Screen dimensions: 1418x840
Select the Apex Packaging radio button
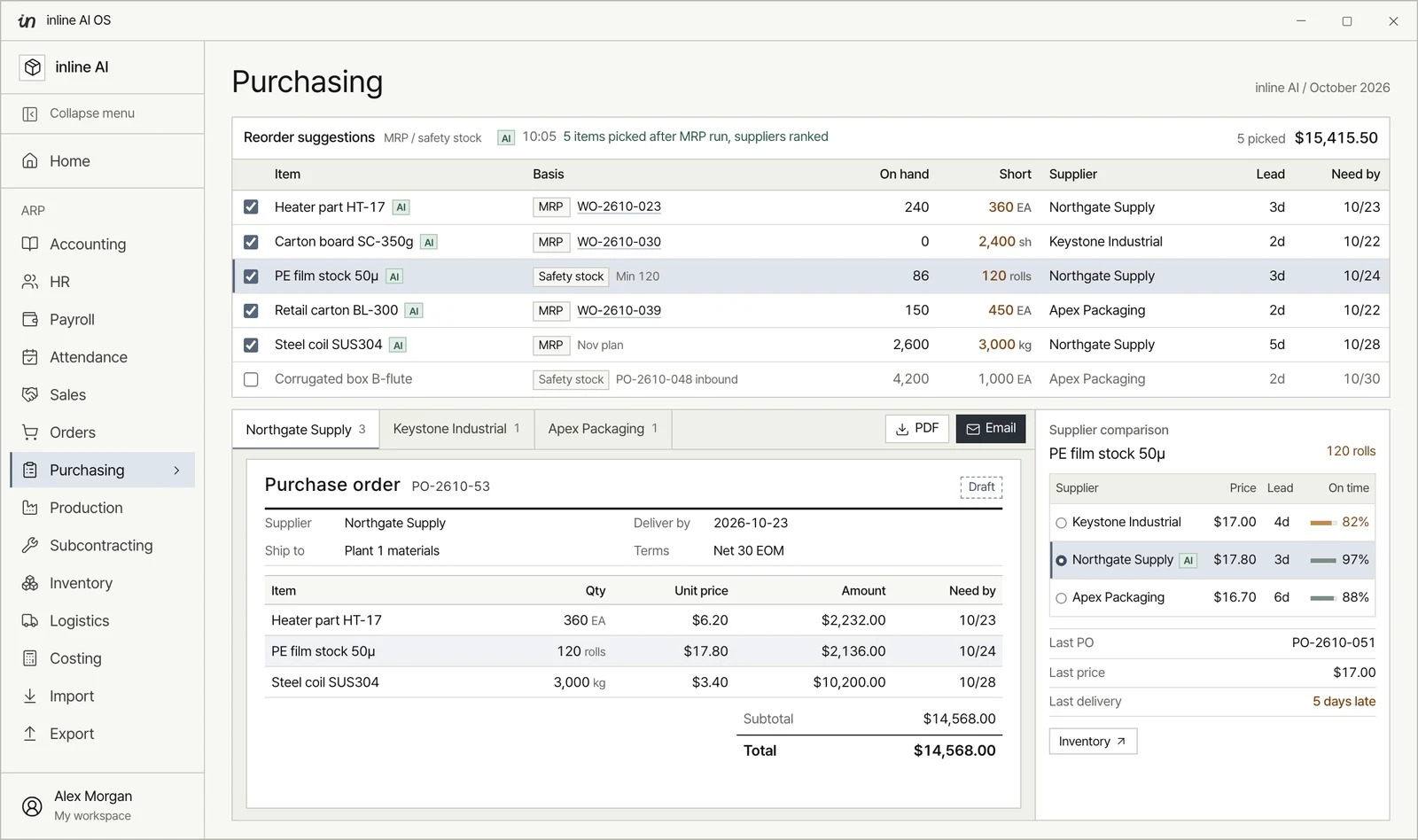click(x=1061, y=598)
